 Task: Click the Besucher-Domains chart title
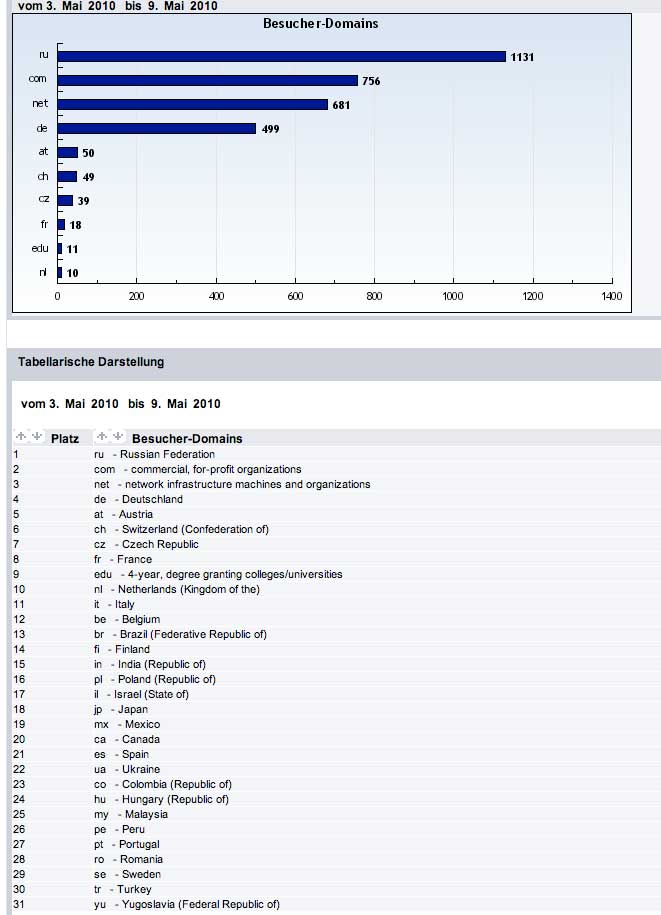pos(321,23)
